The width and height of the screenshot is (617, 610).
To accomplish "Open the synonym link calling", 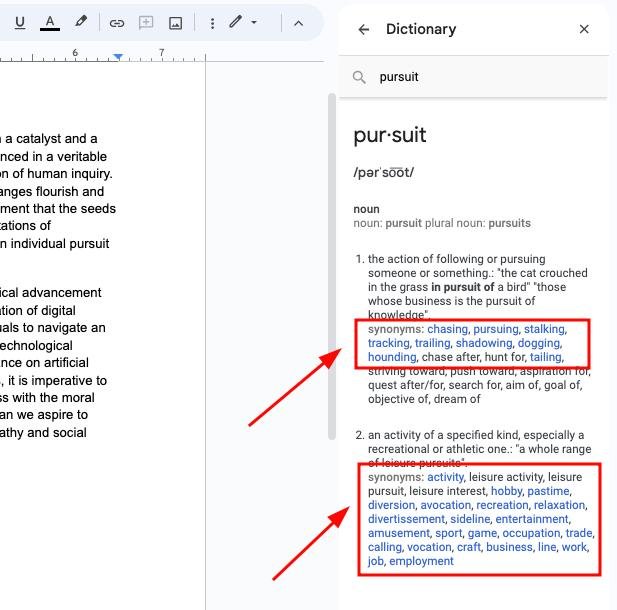I will coord(385,547).
